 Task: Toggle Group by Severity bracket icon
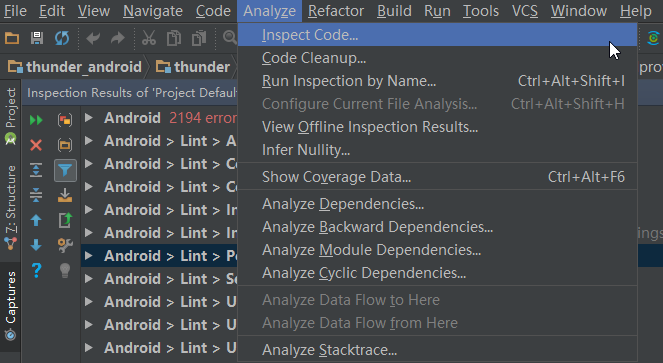click(x=65, y=120)
